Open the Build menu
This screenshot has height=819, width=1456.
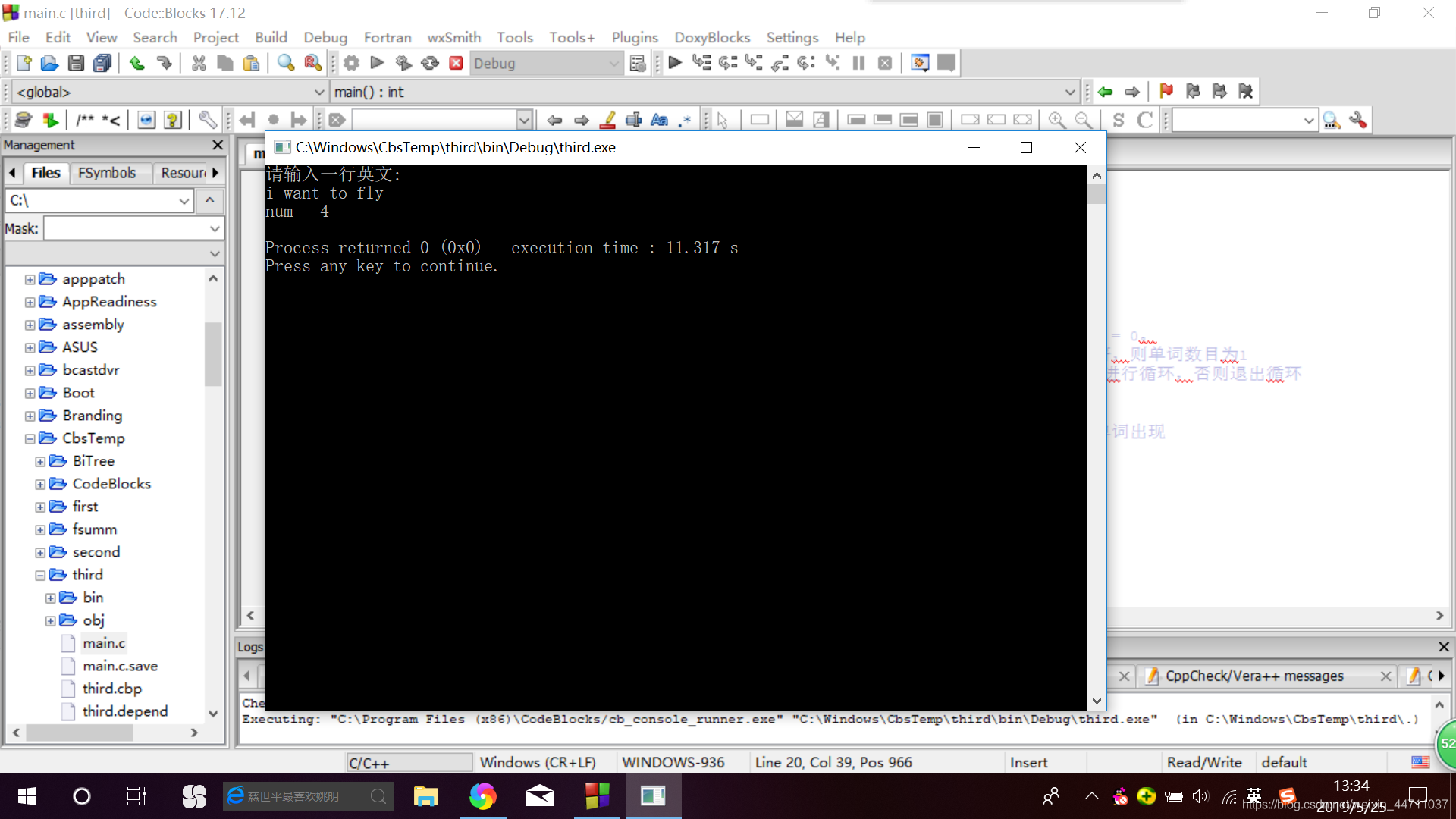click(x=271, y=37)
